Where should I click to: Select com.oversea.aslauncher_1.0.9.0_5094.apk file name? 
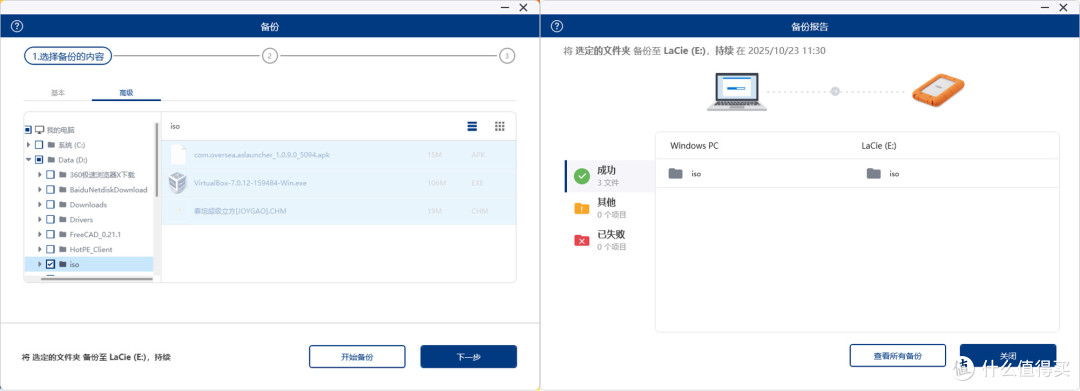[x=262, y=155]
